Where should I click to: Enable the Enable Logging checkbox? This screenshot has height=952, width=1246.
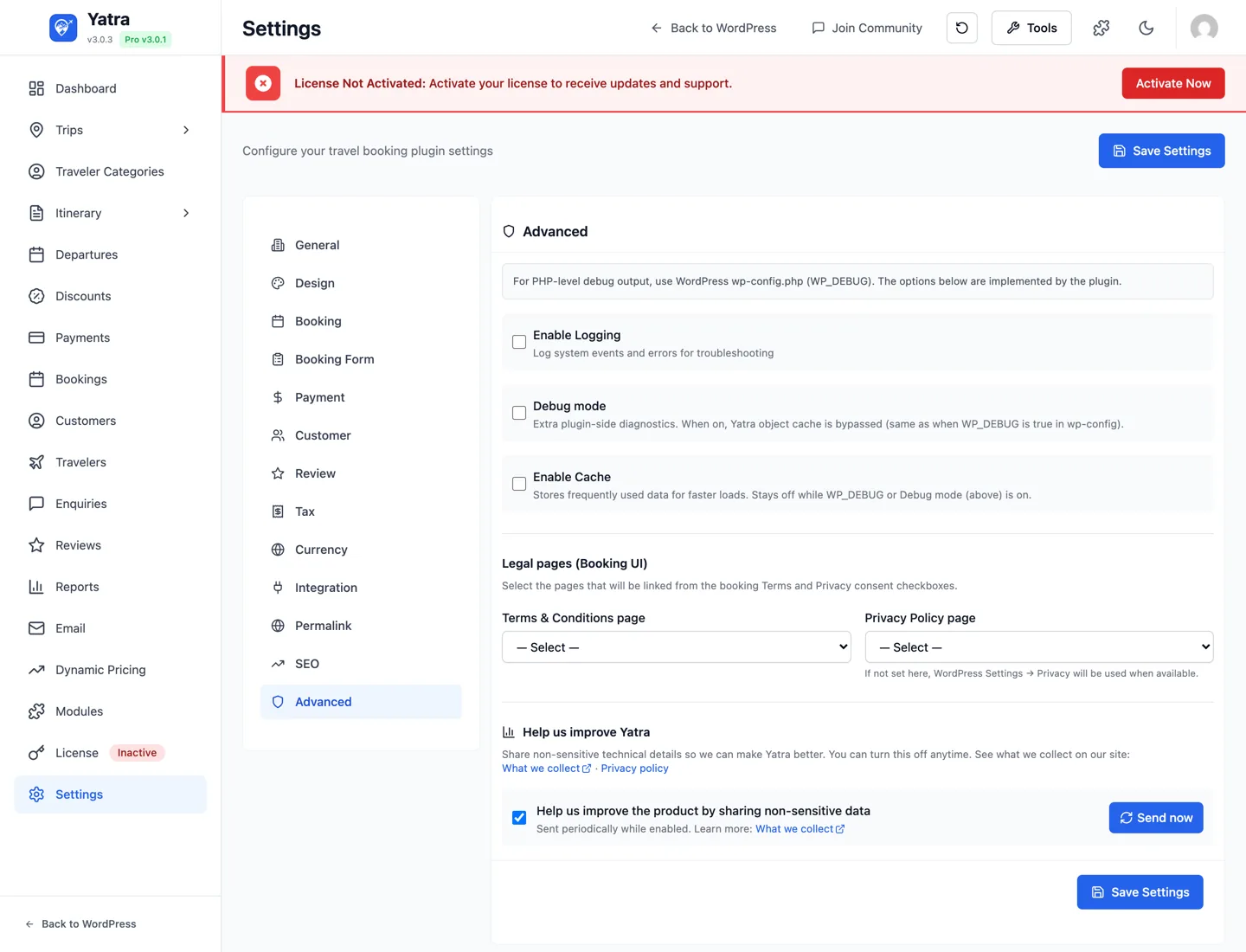[x=519, y=342]
